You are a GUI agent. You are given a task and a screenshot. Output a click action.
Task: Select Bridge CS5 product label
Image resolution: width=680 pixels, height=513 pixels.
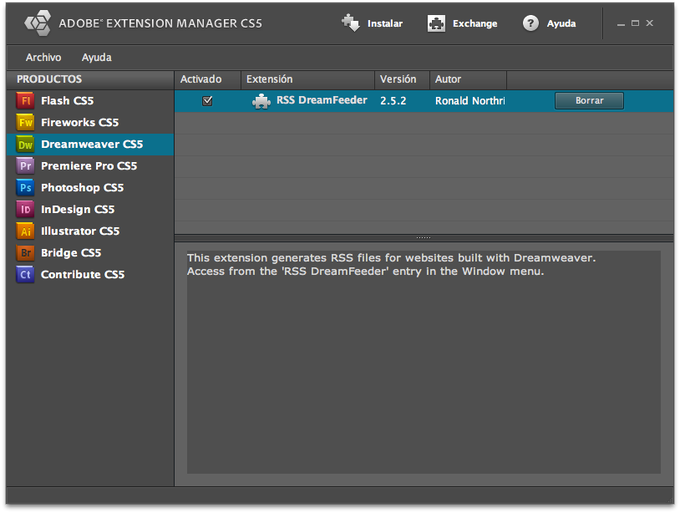[x=71, y=253]
